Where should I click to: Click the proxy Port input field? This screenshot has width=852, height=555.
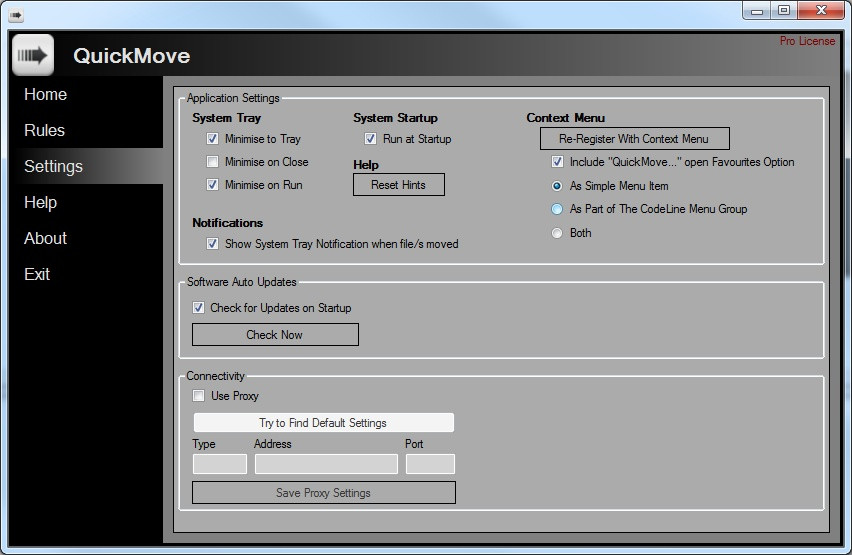coord(430,464)
